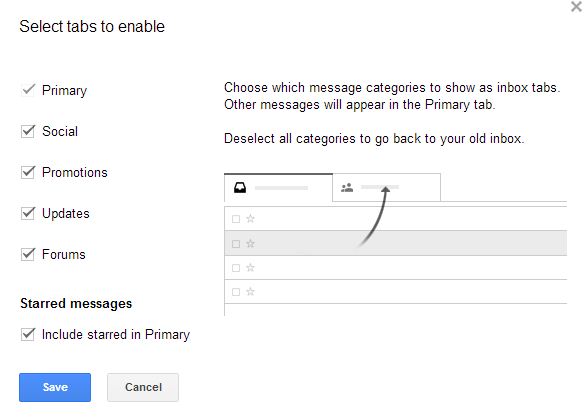
Task: Select the first preview inbox tab
Action: pyautogui.click(x=278, y=188)
